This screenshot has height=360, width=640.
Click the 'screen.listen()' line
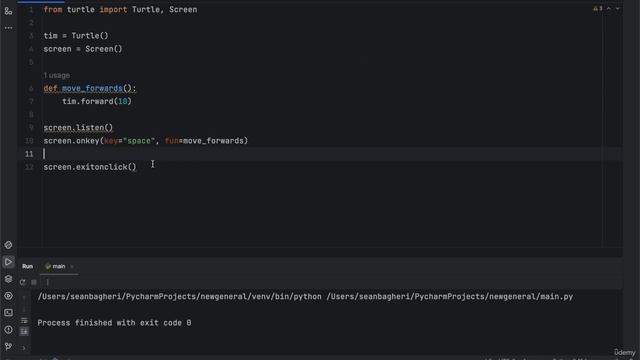point(78,128)
